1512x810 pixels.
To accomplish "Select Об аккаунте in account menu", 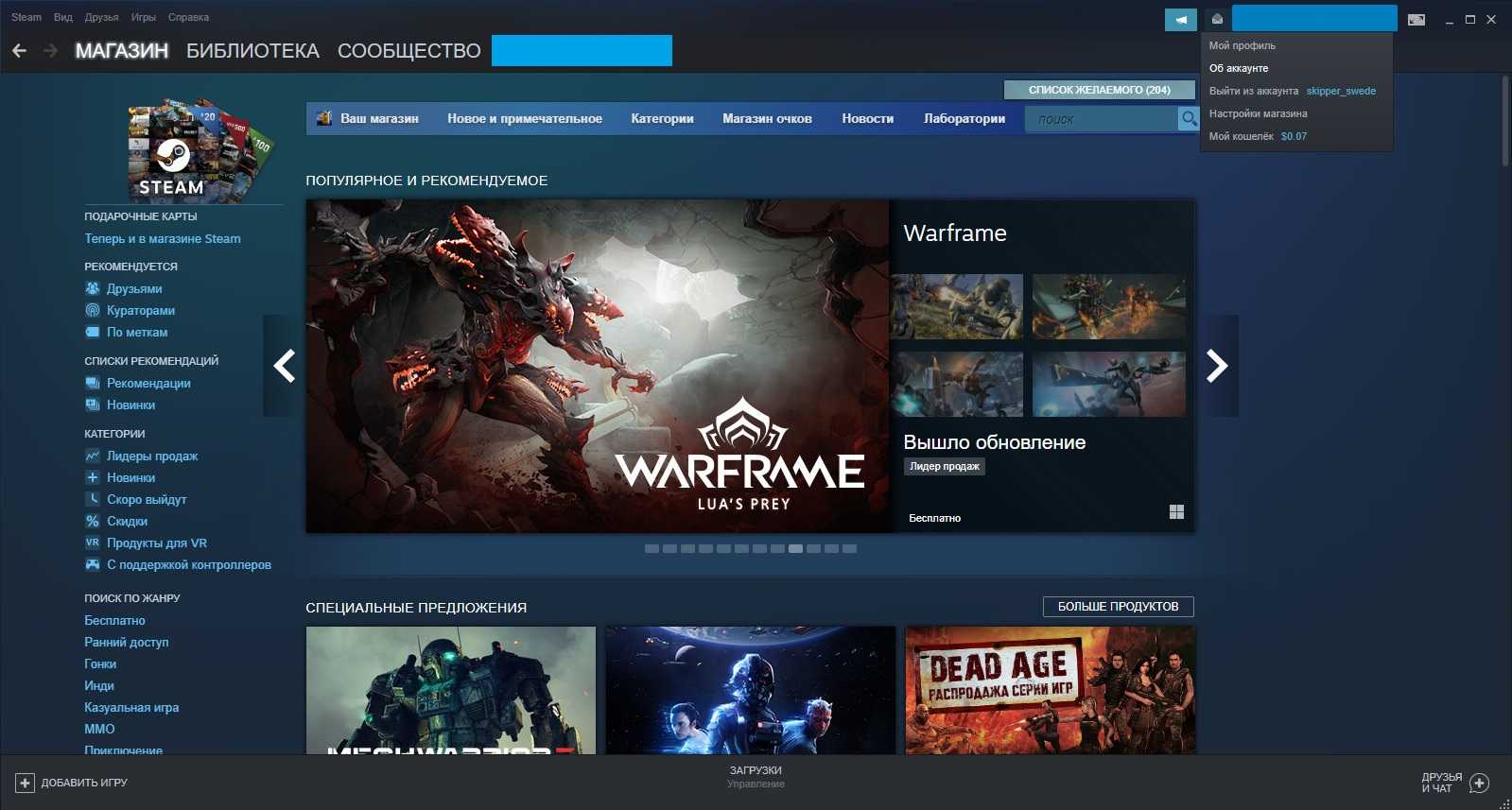I will [x=1239, y=68].
